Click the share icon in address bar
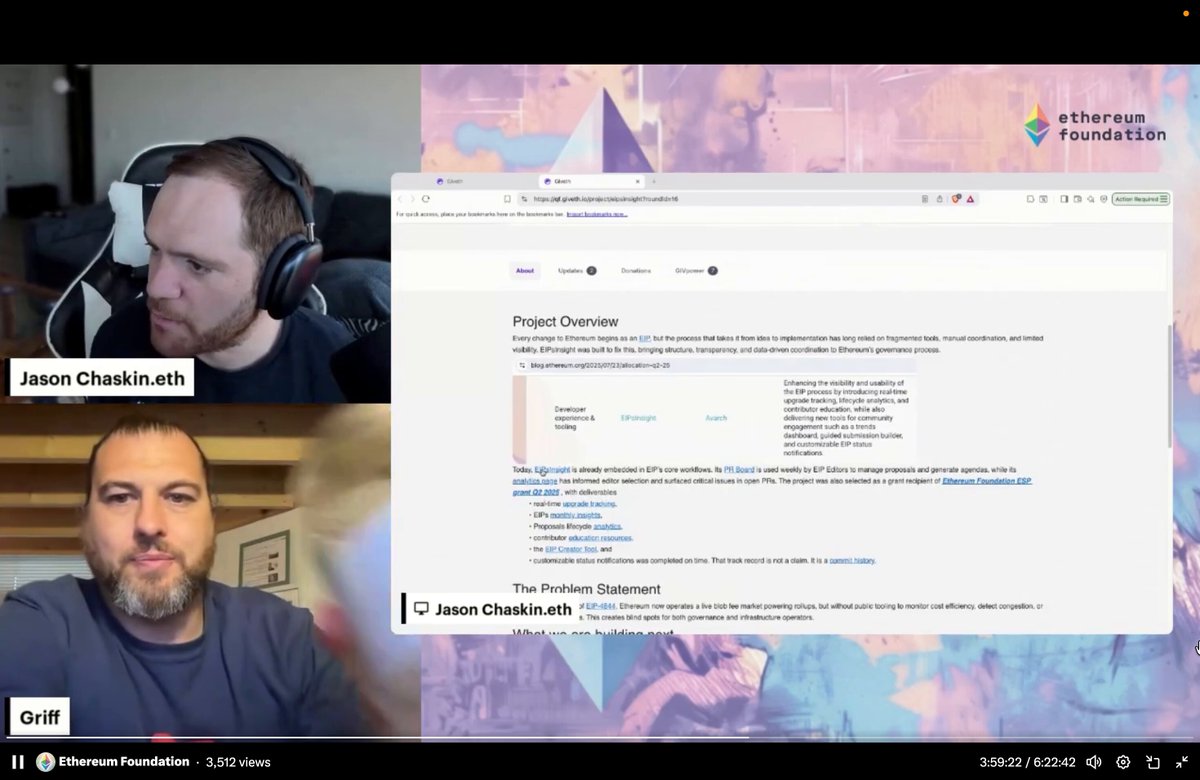Screen dimensions: 1200x780 coord(939,199)
